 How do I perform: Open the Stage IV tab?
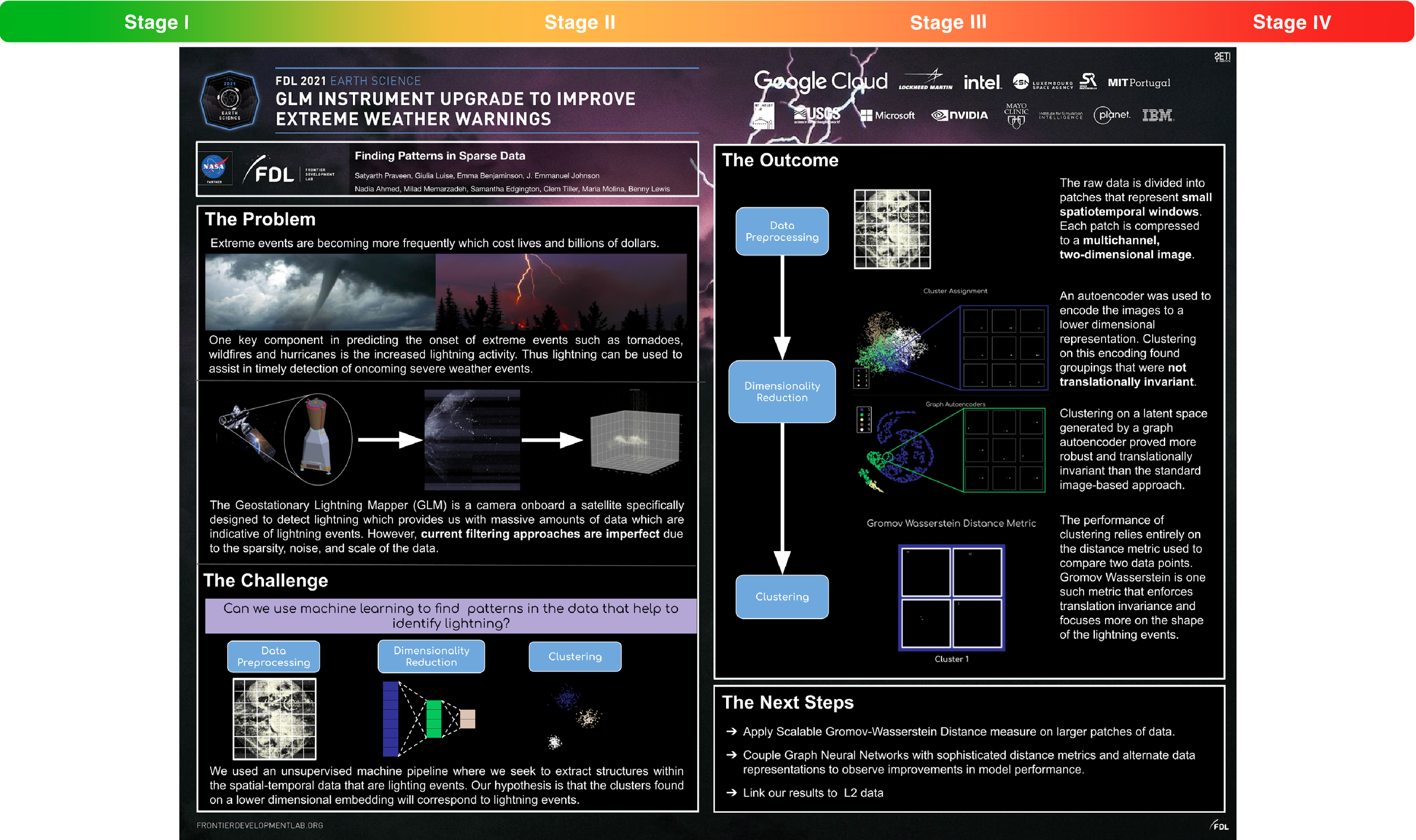[1291, 22]
